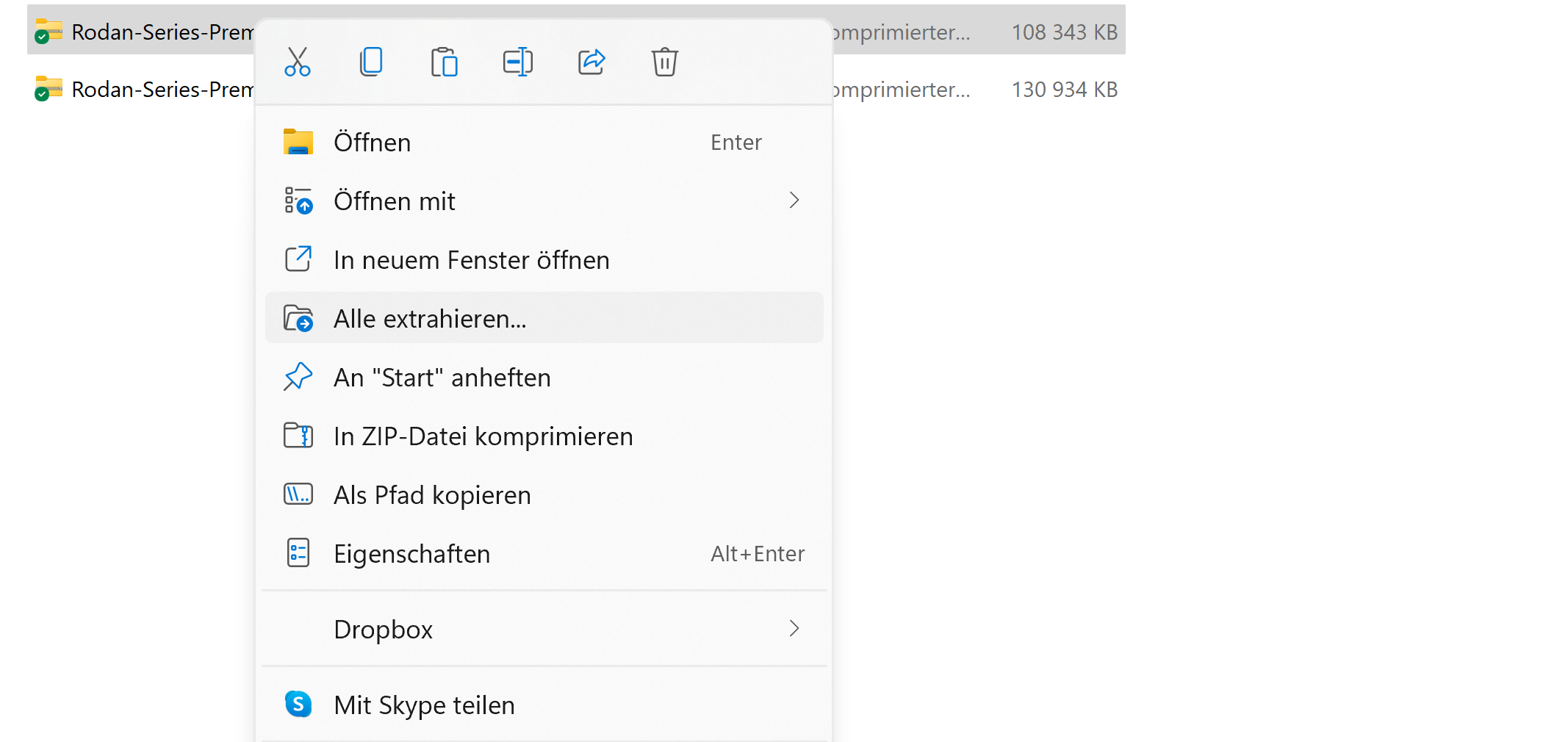This screenshot has height=742, width=1568.
Task: Select Öffnen from the context menu
Action: pos(373,142)
